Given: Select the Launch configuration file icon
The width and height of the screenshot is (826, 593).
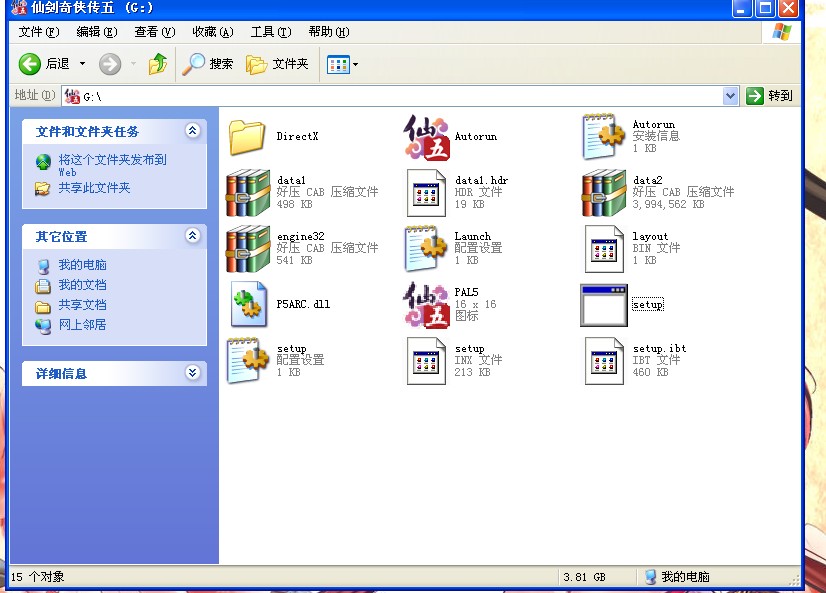Looking at the screenshot, I should [x=426, y=249].
